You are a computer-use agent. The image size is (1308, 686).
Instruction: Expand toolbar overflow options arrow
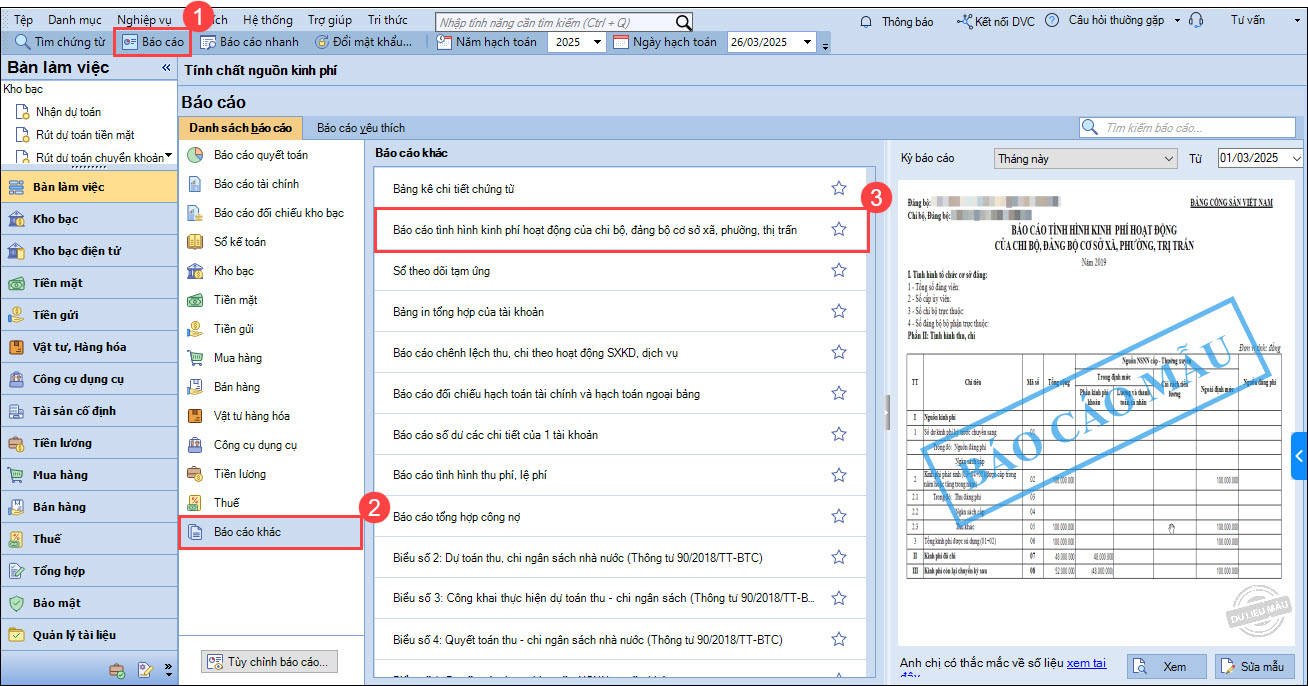tap(825, 44)
